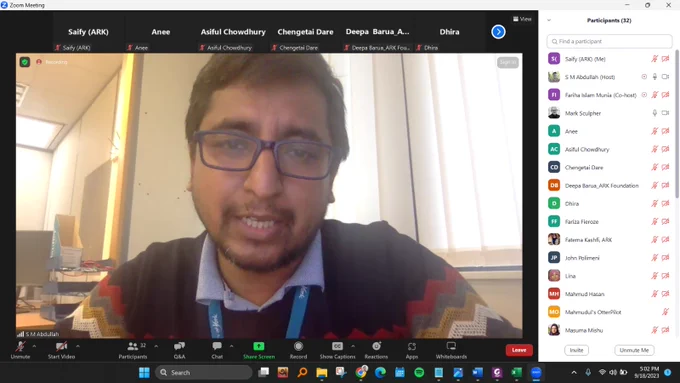Open Excel from the taskbar
Image resolution: width=680 pixels, height=383 pixels.
(516, 372)
